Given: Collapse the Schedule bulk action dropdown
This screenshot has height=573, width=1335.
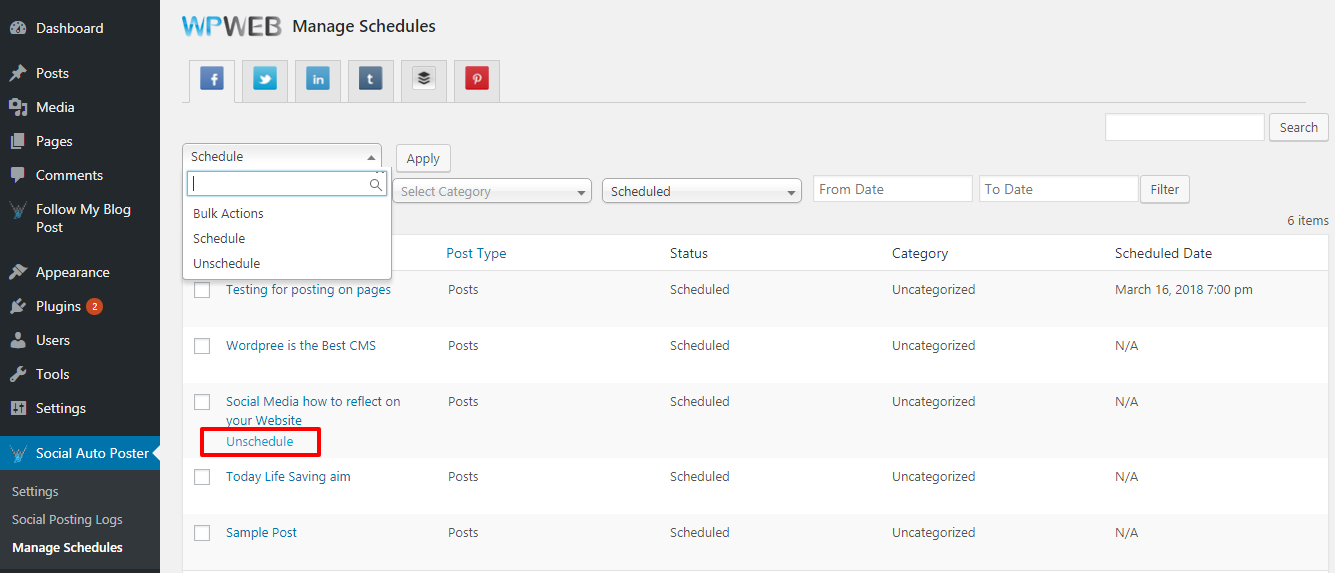Looking at the screenshot, I should 281,157.
